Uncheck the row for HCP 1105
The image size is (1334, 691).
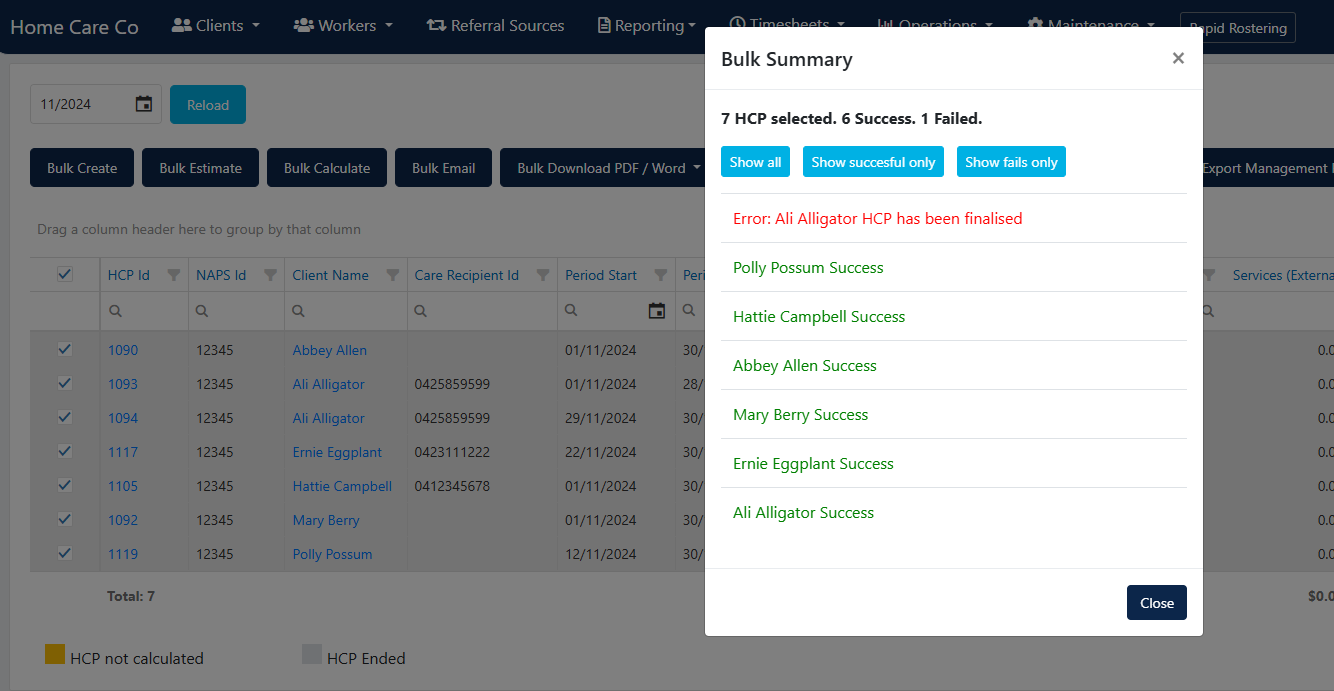[x=65, y=485]
